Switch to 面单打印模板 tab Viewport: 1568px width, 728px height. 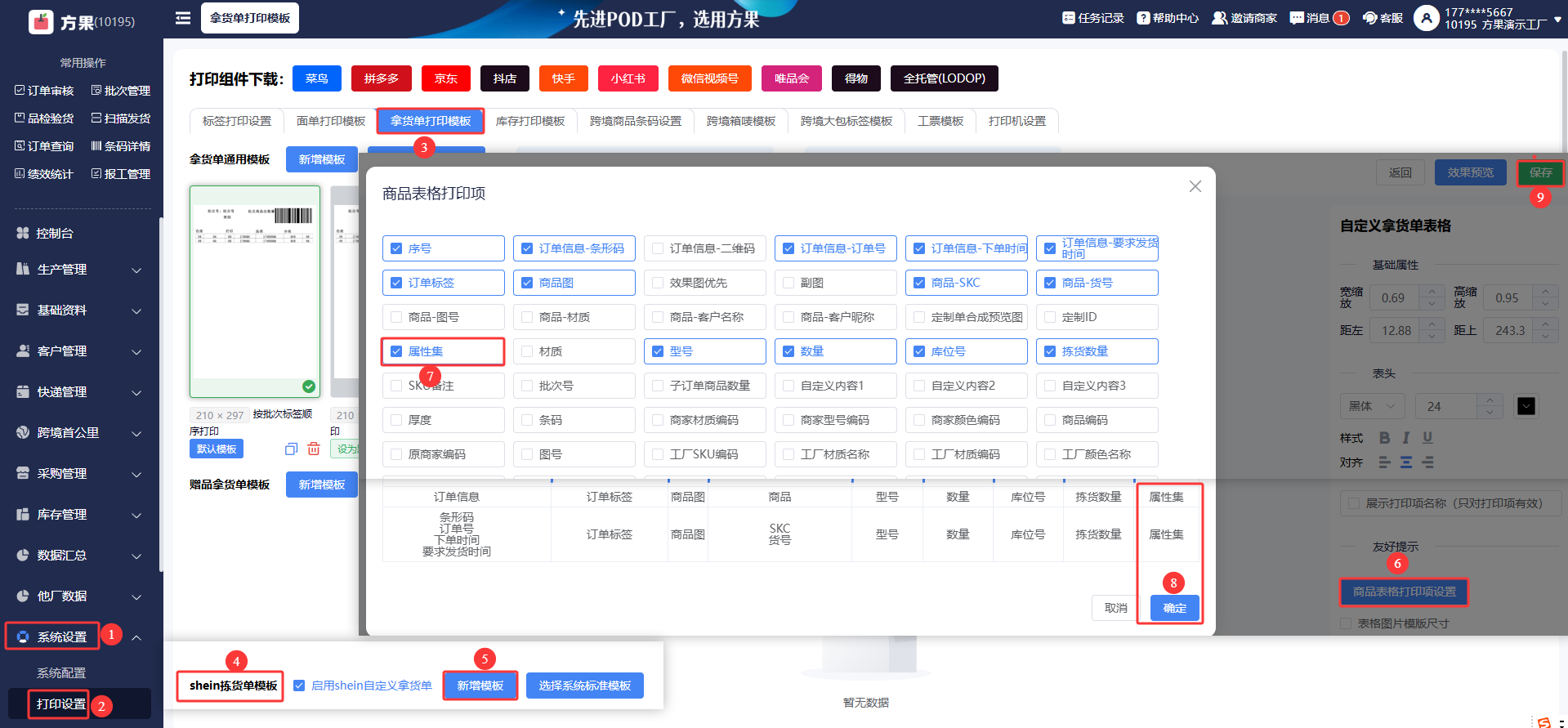coord(330,121)
